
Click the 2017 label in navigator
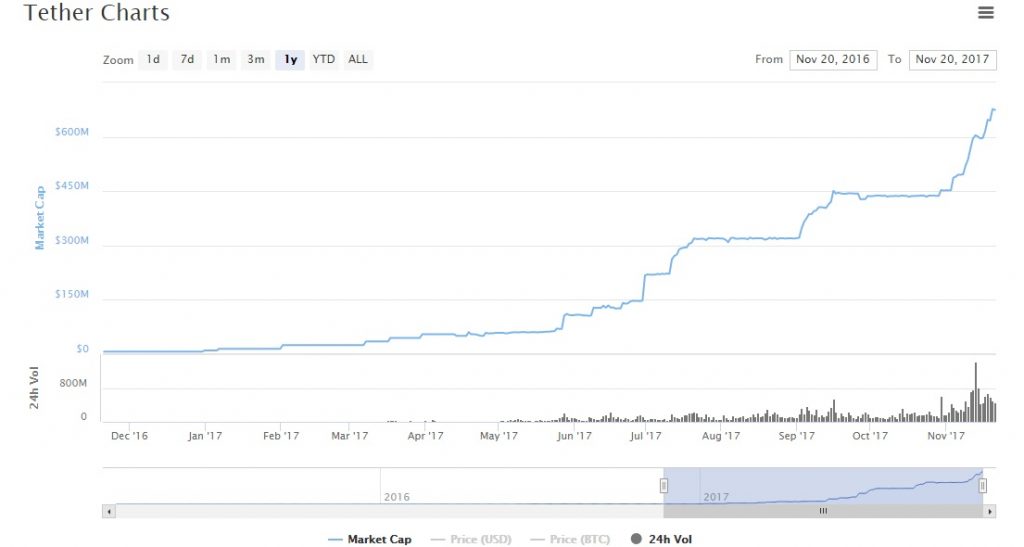click(716, 497)
